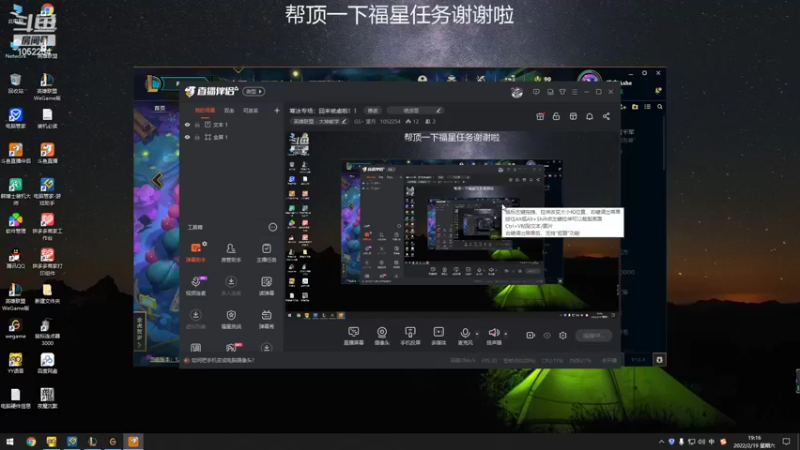Add a 摄像头 camera source
This screenshot has height=450, width=800.
coord(382,336)
